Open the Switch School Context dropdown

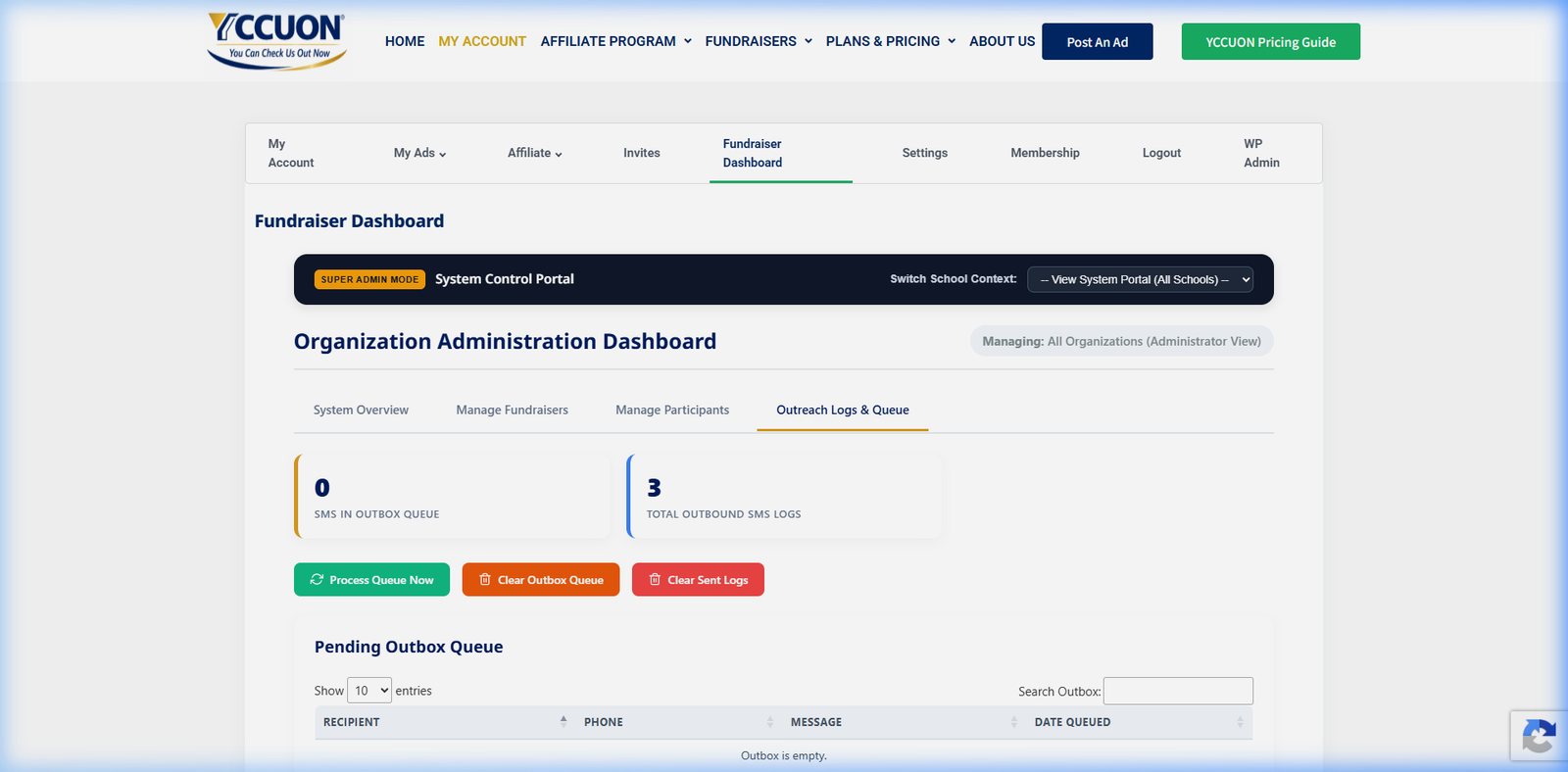click(1141, 279)
